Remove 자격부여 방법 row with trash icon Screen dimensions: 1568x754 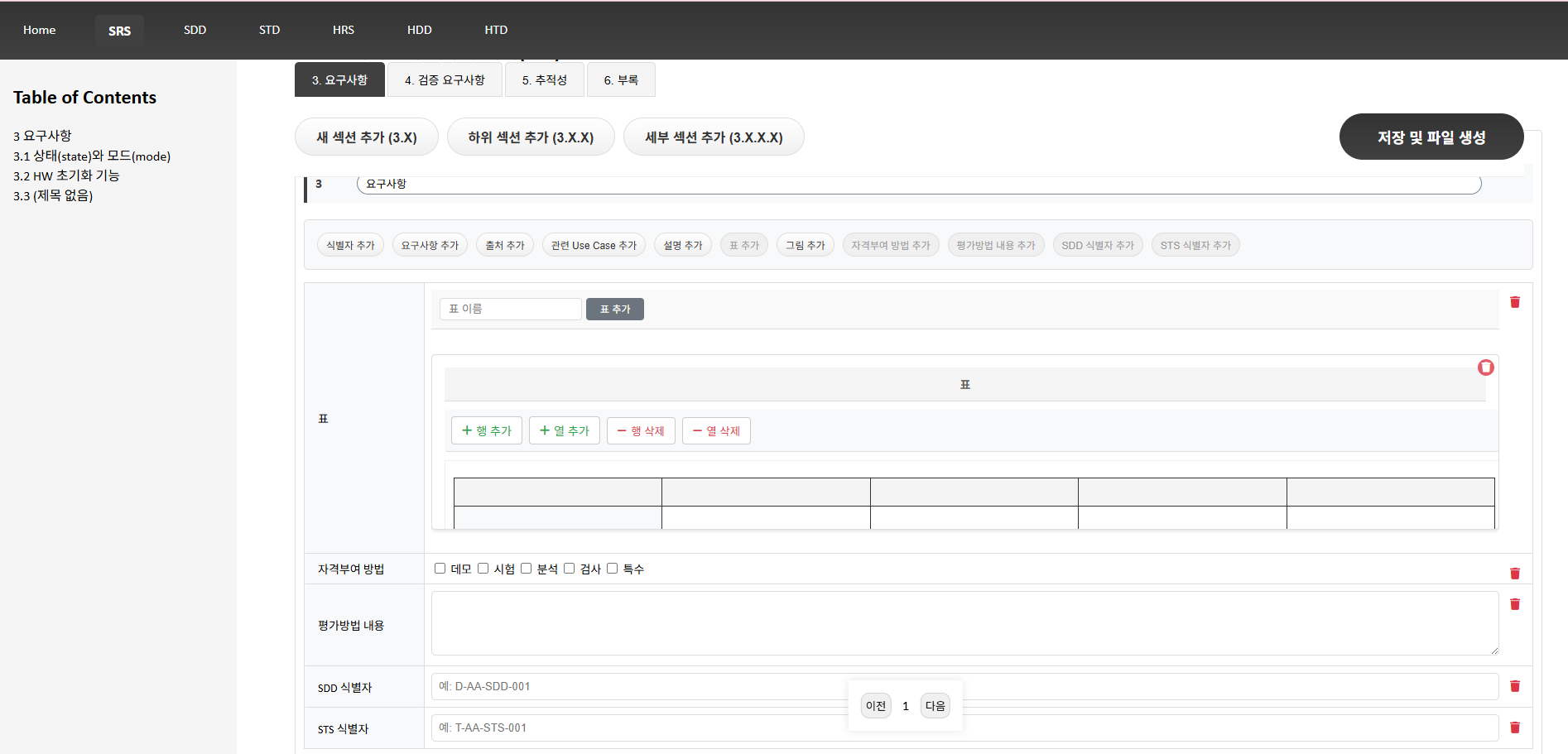click(1515, 573)
